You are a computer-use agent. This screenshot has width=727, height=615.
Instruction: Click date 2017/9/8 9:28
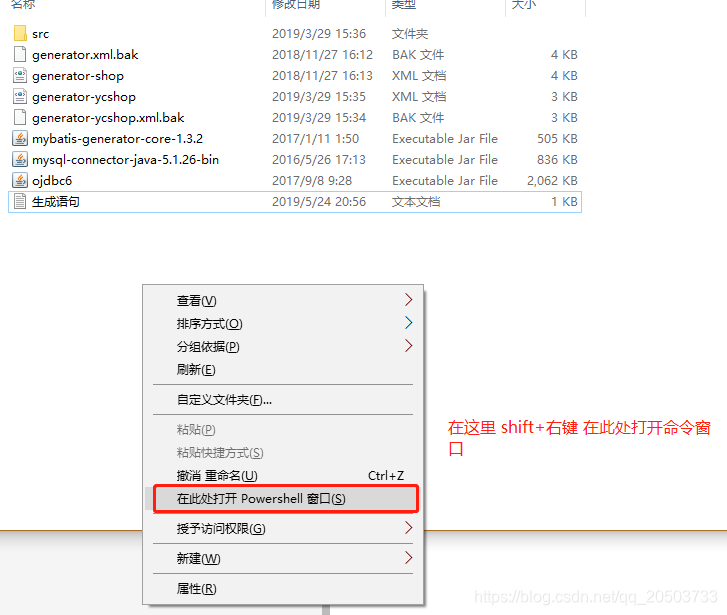tap(312, 180)
